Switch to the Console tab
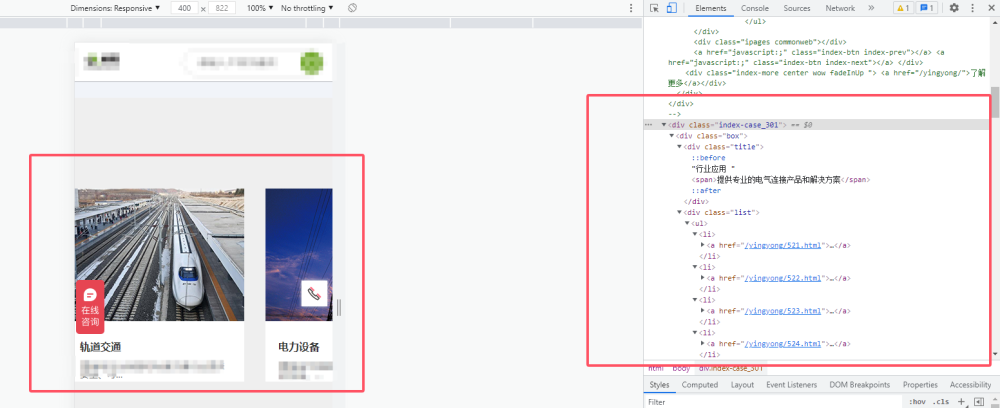Viewport: 1000px width, 408px height. [754, 8]
